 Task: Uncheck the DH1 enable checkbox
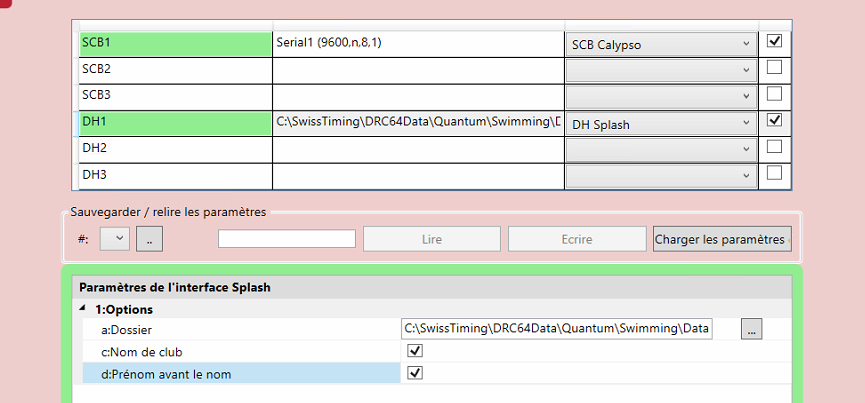pyautogui.click(x=774, y=120)
